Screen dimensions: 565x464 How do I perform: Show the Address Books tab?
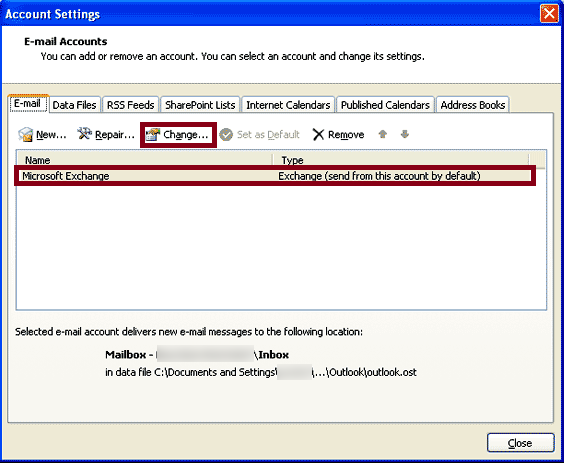click(x=473, y=105)
